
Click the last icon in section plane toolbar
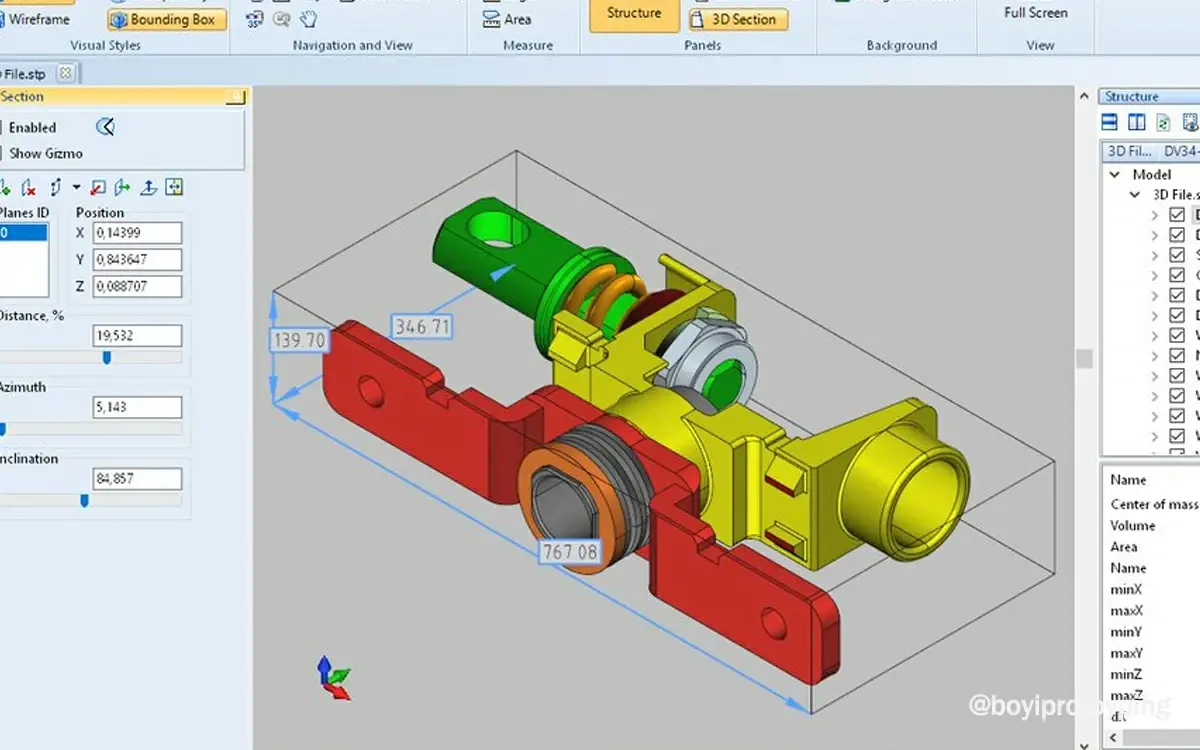coord(174,187)
